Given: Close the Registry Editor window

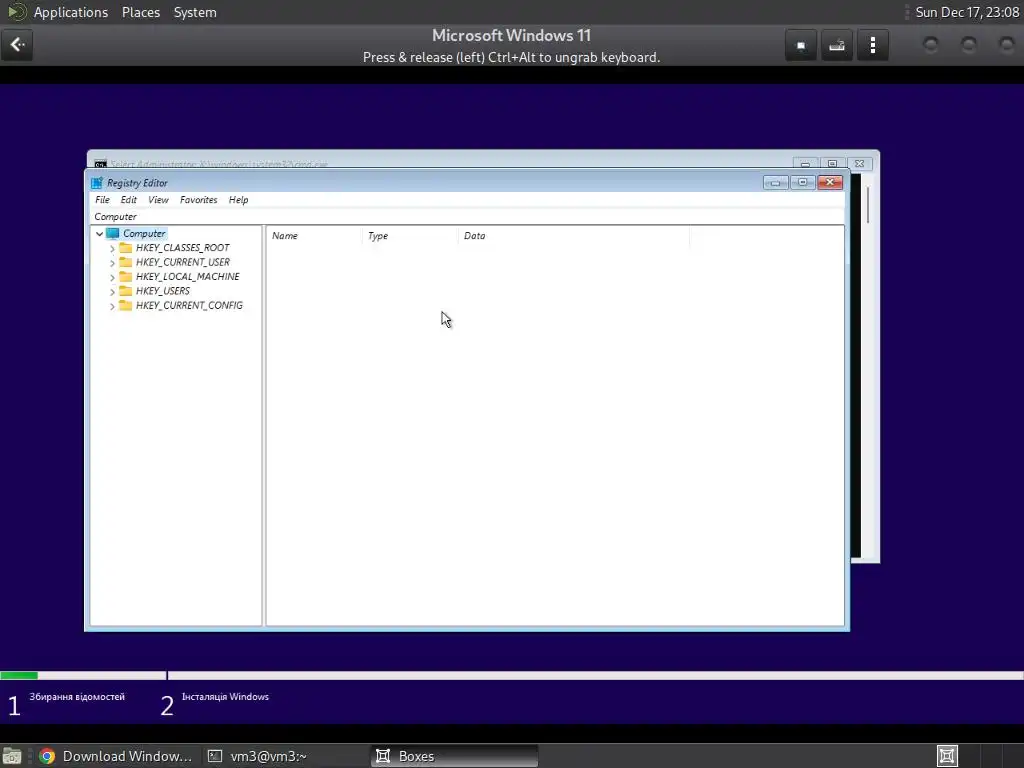Looking at the screenshot, I should tap(830, 183).
